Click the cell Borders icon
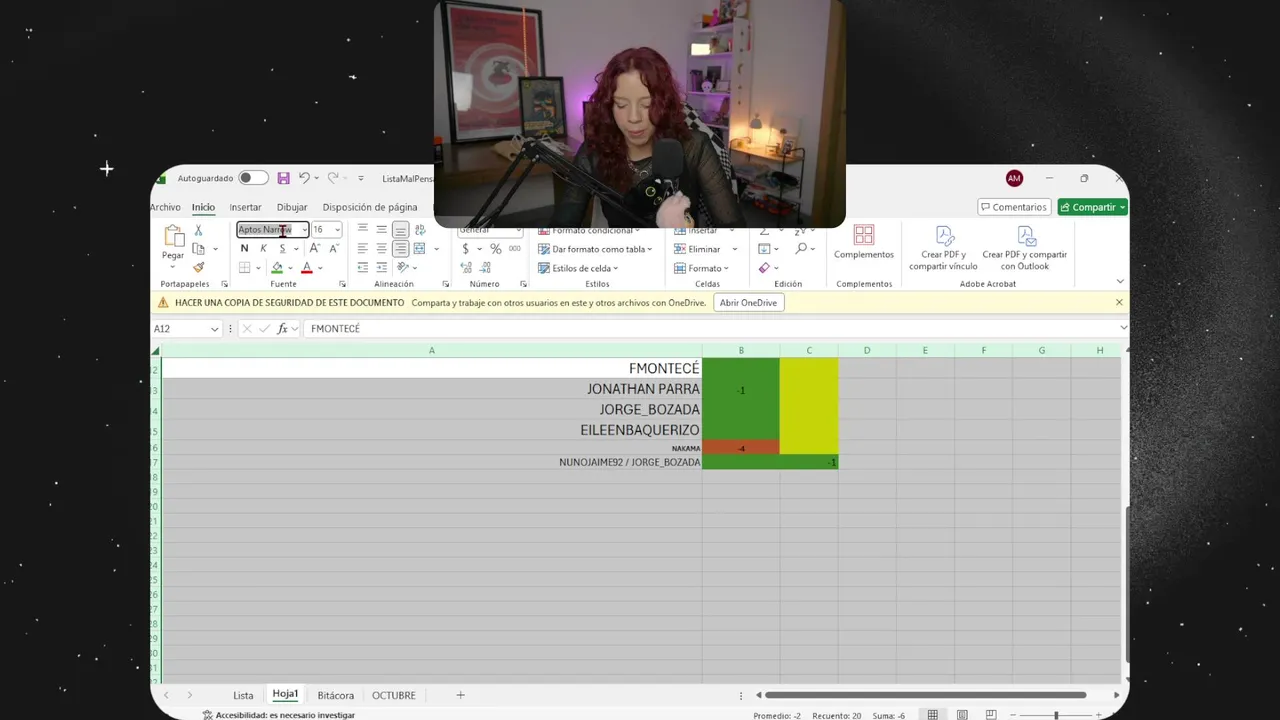The image size is (1280, 720). pos(245,268)
